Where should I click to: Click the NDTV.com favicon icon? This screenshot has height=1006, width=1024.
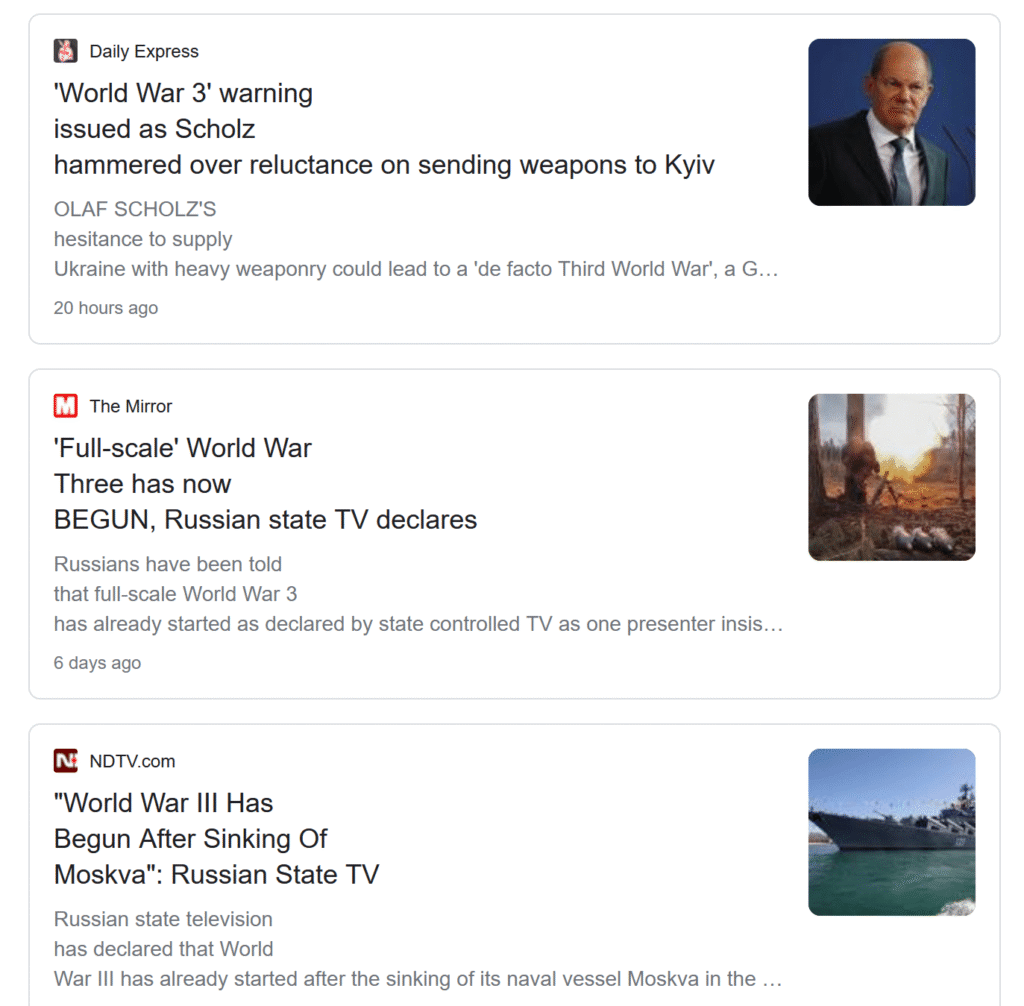pos(65,760)
